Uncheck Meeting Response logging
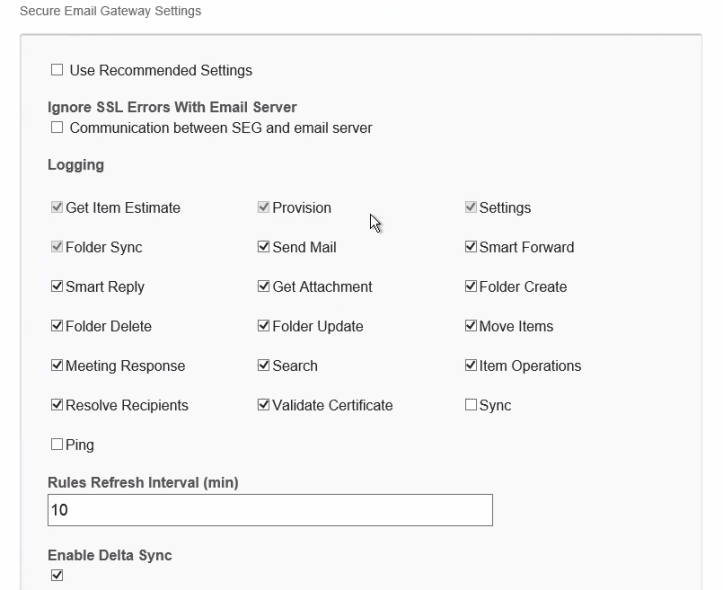Image resolution: width=723 pixels, height=590 pixels. click(56, 366)
